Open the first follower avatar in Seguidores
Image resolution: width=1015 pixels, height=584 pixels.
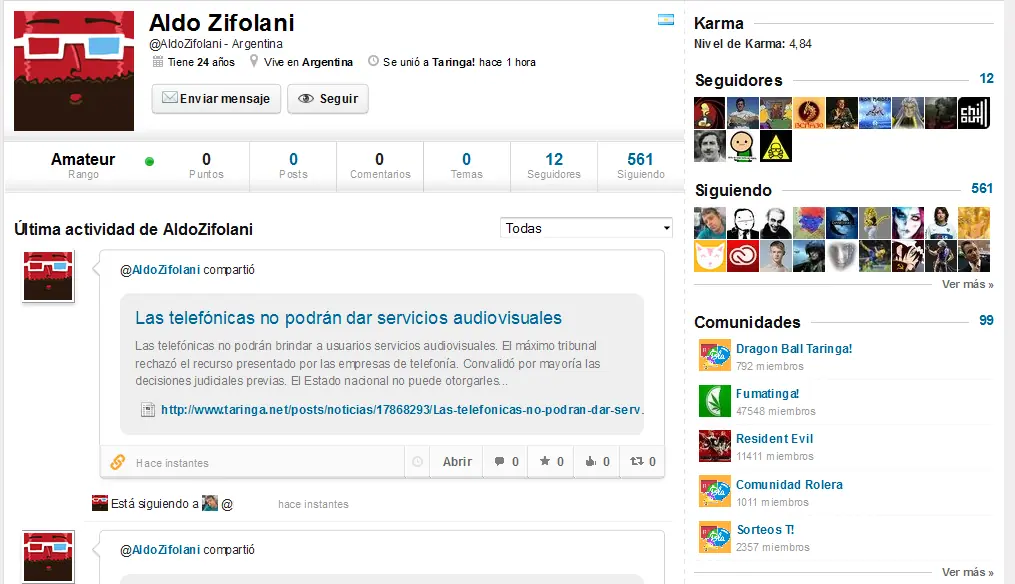[709, 113]
